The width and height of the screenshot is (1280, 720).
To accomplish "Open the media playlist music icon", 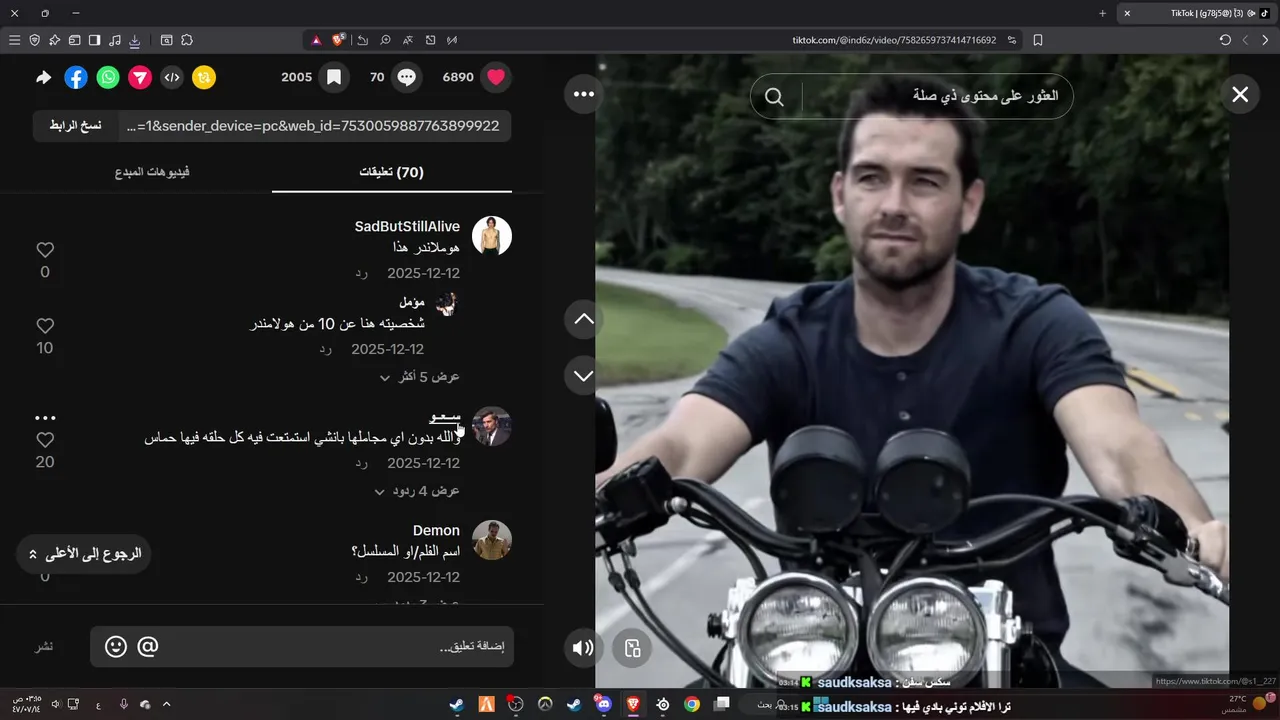I will pyautogui.click(x=114, y=40).
